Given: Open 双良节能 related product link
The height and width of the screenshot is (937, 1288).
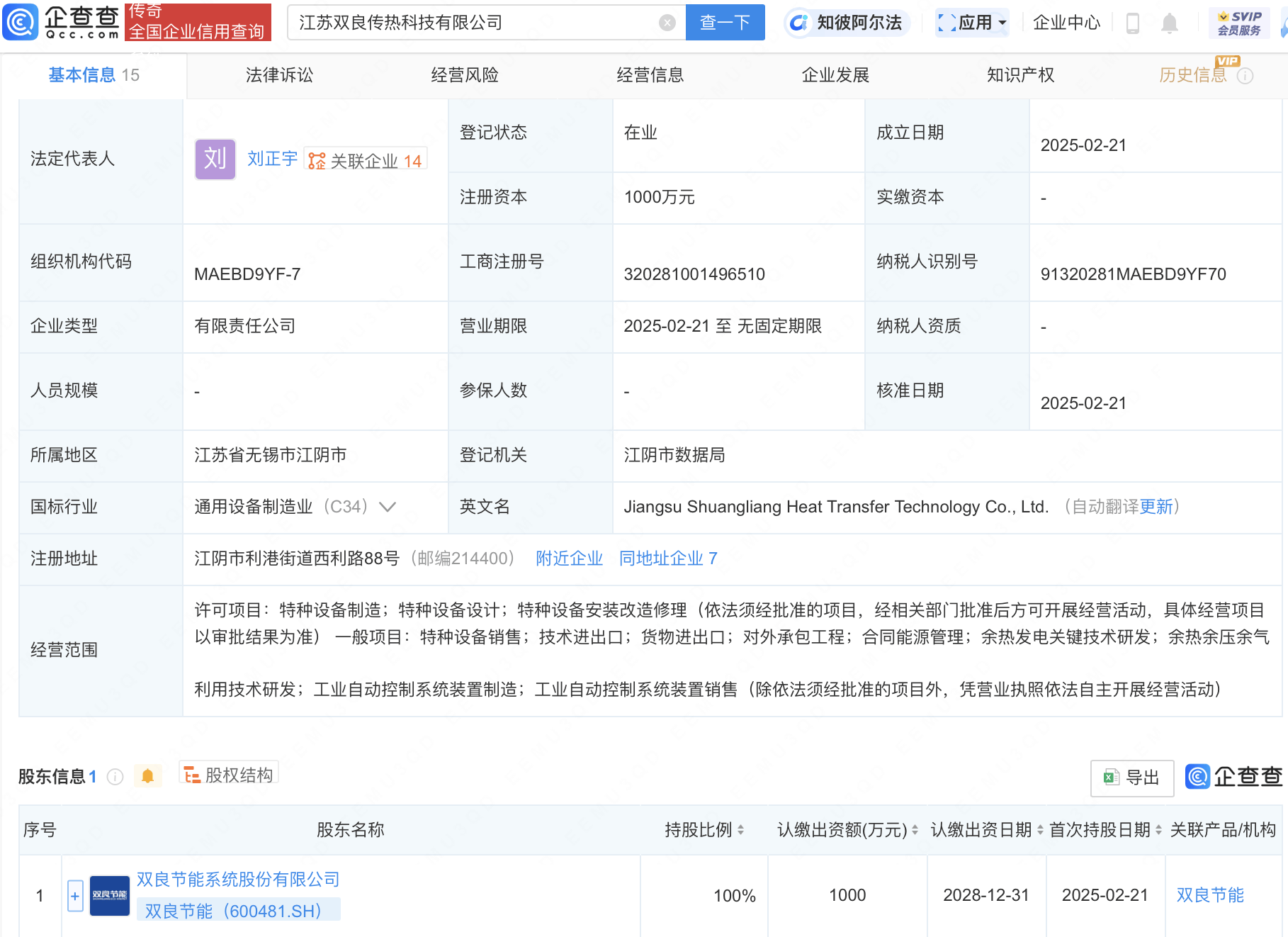Looking at the screenshot, I should pyautogui.click(x=1210, y=895).
